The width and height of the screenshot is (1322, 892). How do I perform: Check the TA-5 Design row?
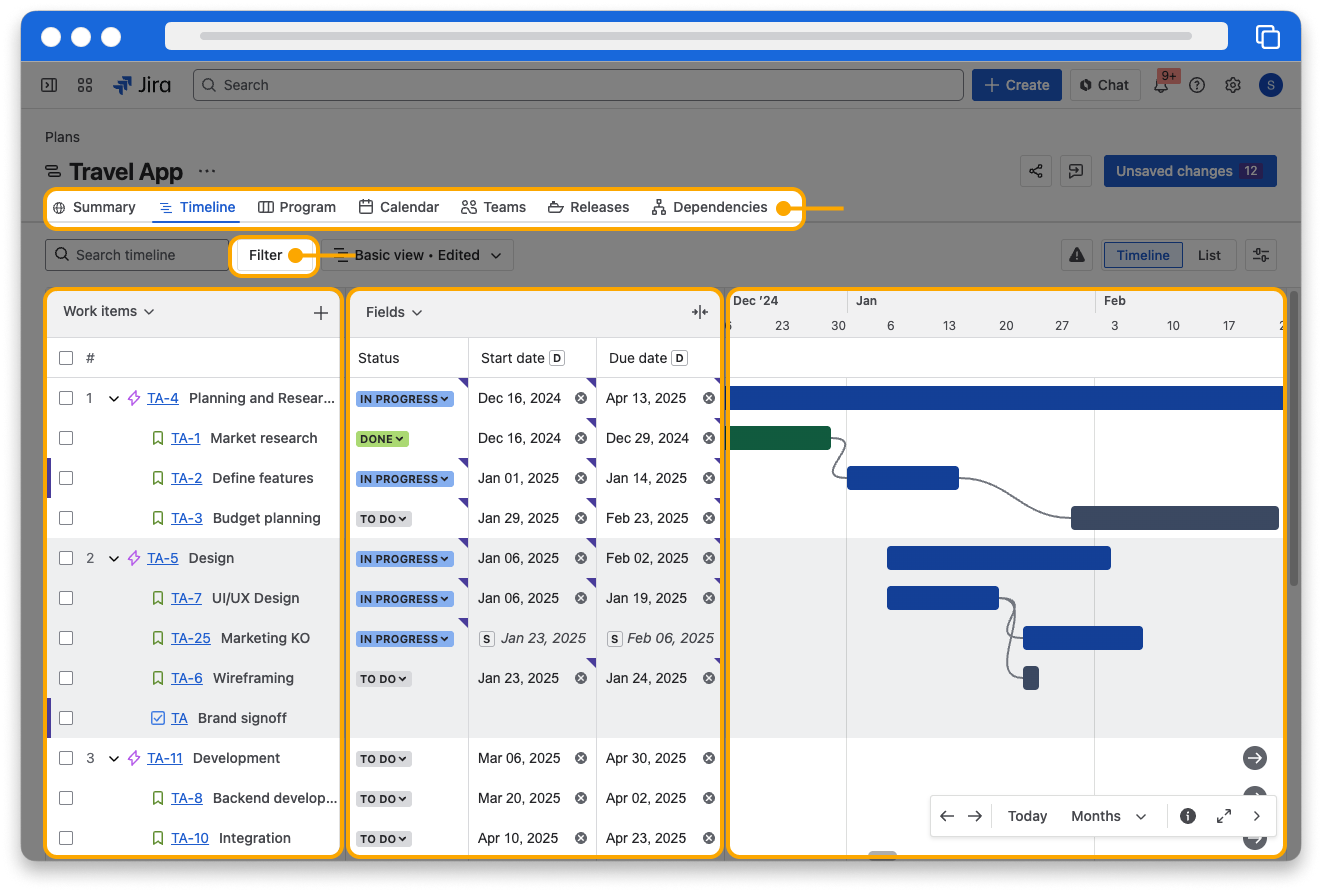point(66,558)
